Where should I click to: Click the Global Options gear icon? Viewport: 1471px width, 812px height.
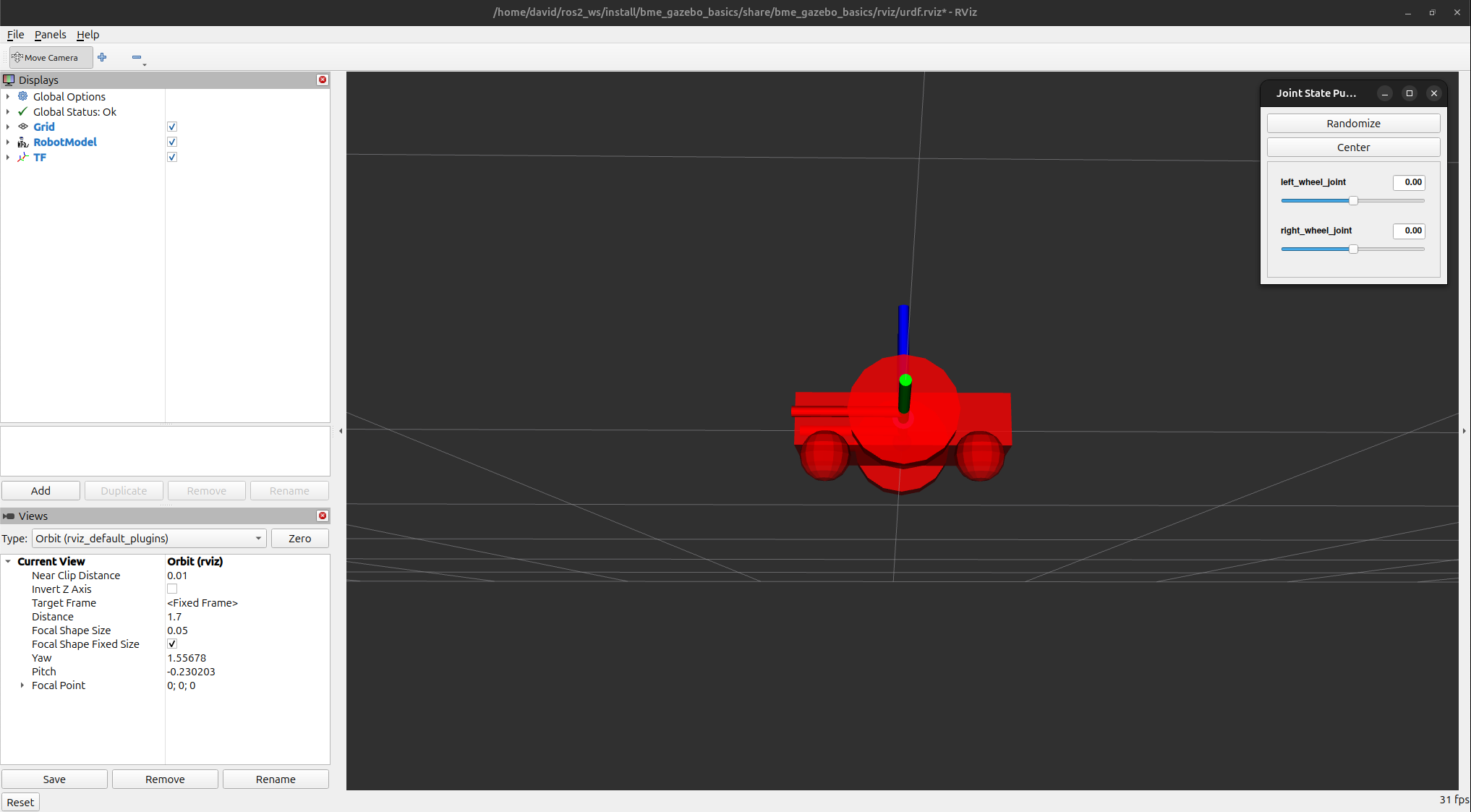[23, 96]
